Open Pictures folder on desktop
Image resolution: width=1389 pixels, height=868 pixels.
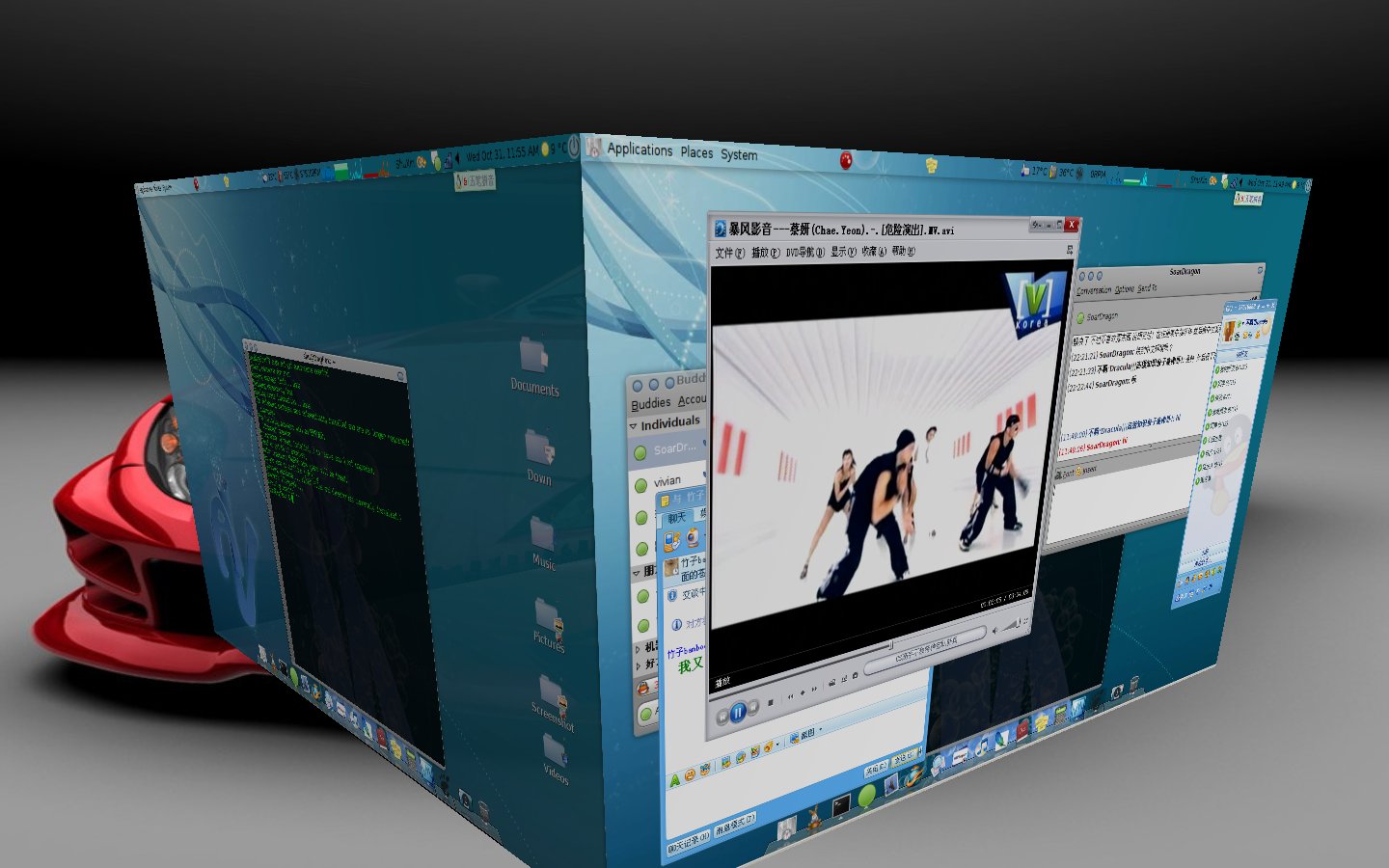click(x=549, y=623)
